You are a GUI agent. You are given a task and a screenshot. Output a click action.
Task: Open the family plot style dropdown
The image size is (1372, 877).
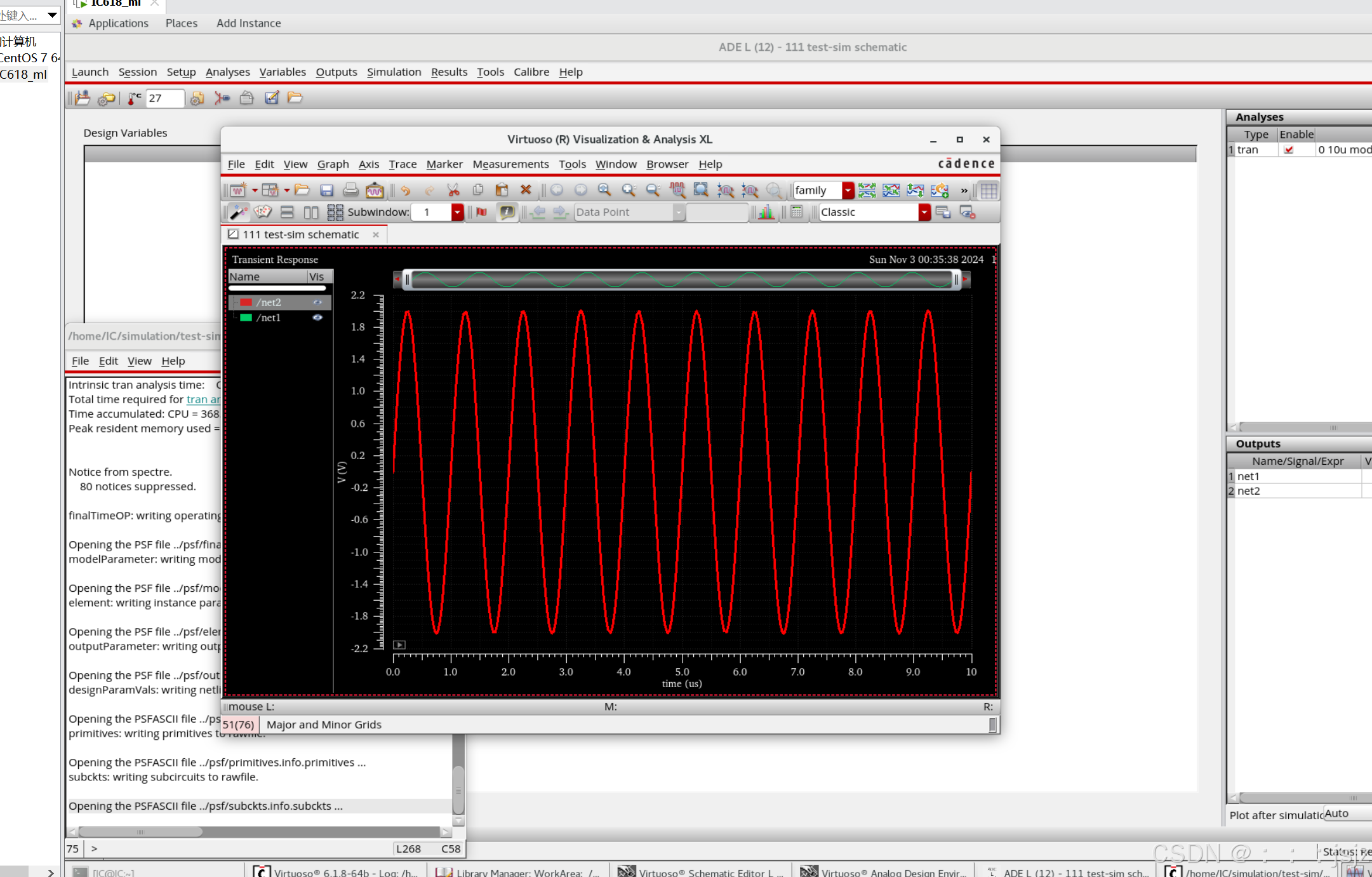tap(848, 190)
